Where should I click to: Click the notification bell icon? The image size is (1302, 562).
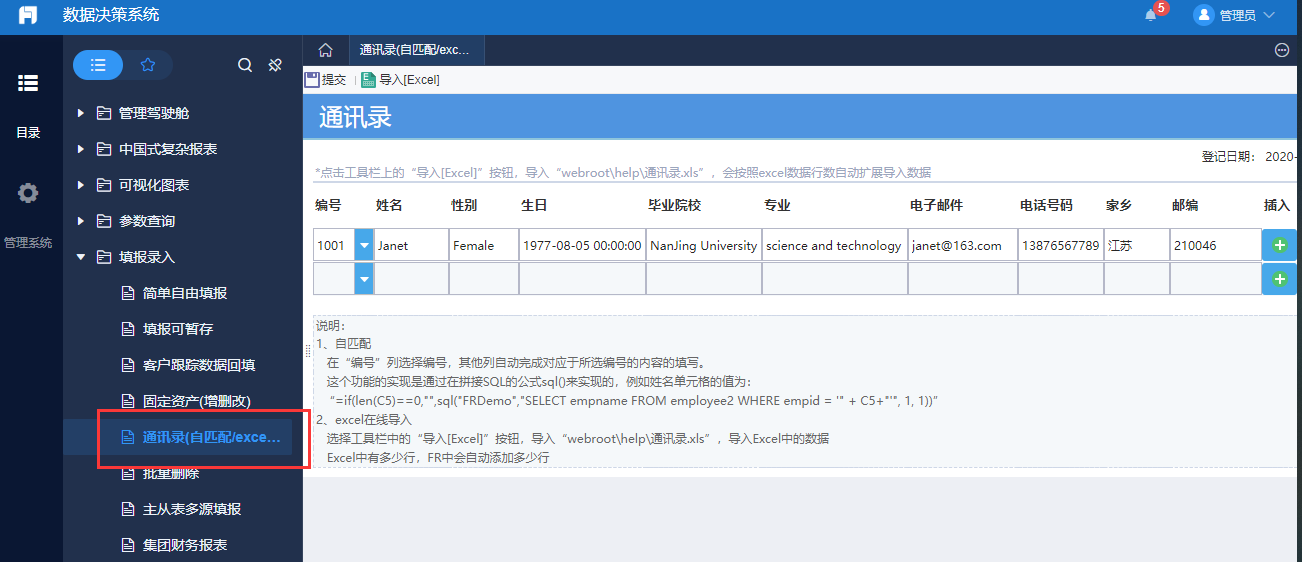click(x=1151, y=15)
